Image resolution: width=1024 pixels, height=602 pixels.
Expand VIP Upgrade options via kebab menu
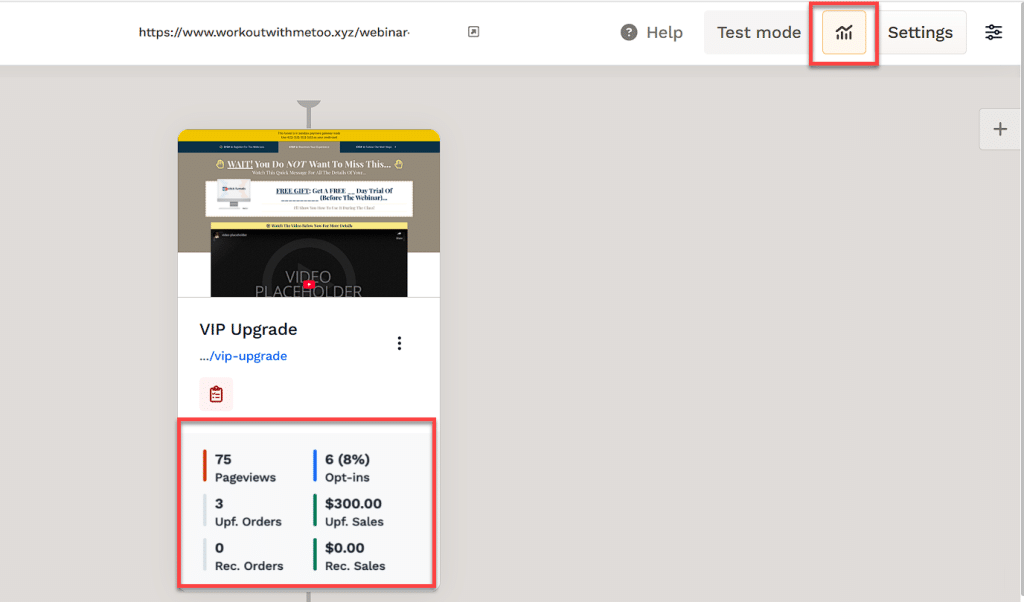coord(399,342)
